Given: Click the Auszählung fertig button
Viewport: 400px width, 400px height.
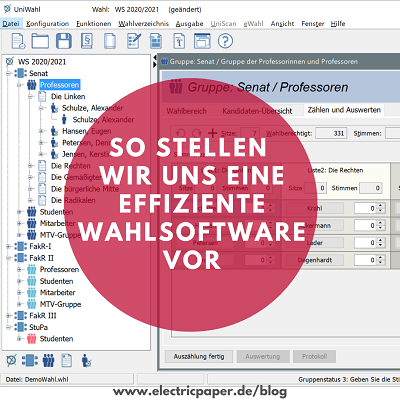Looking at the screenshot, I should tap(199, 356).
